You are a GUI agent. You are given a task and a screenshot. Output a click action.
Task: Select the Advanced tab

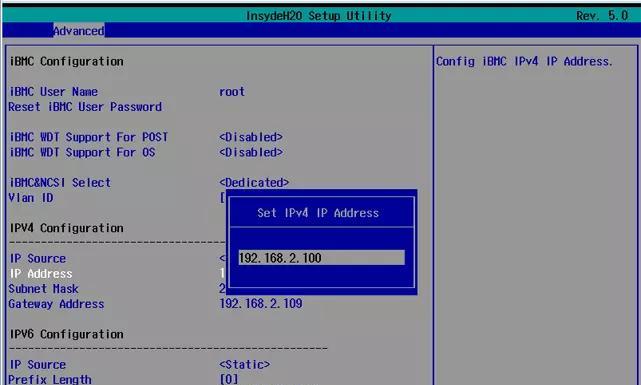point(78,31)
